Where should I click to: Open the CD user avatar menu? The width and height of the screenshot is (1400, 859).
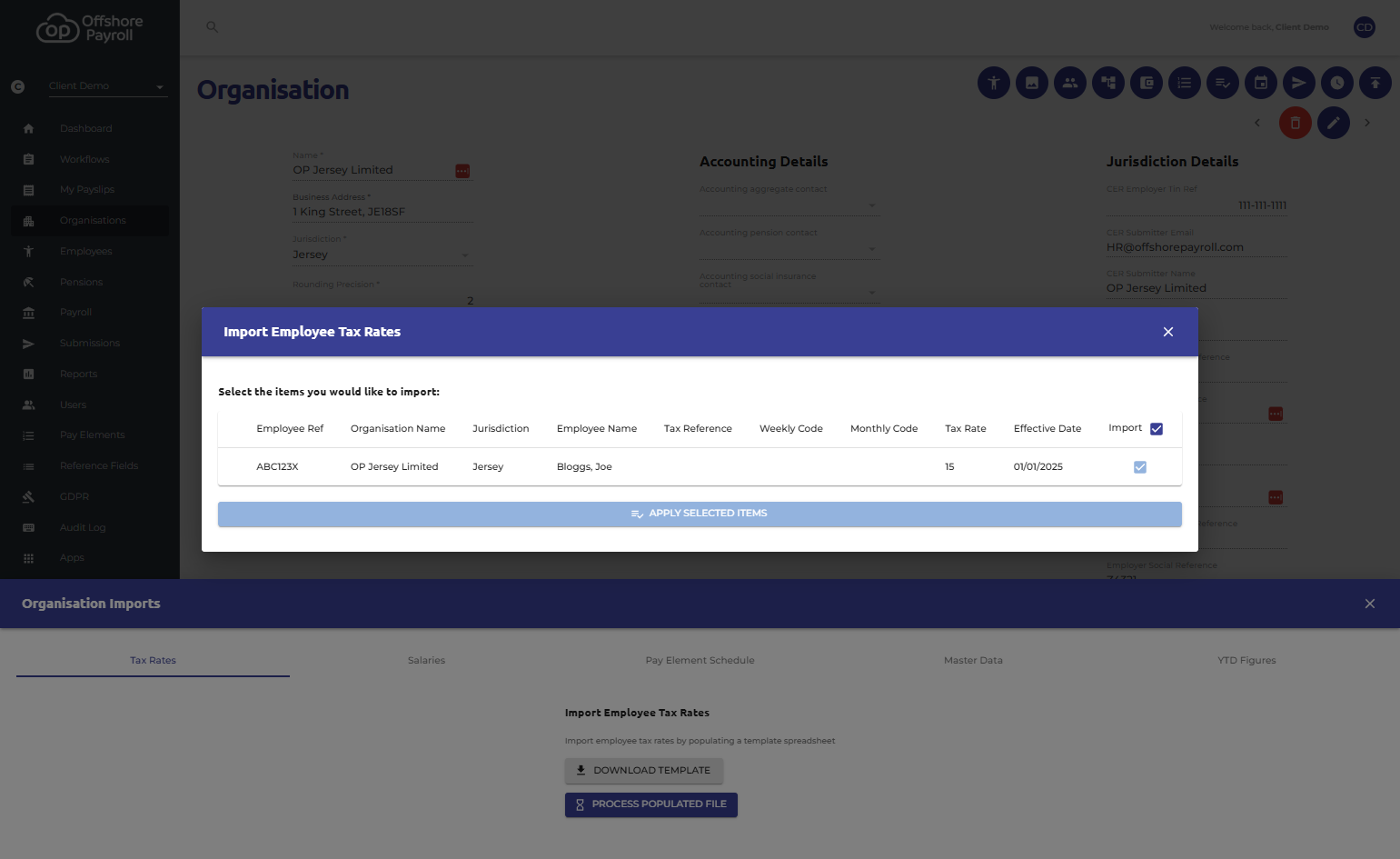point(1365,27)
